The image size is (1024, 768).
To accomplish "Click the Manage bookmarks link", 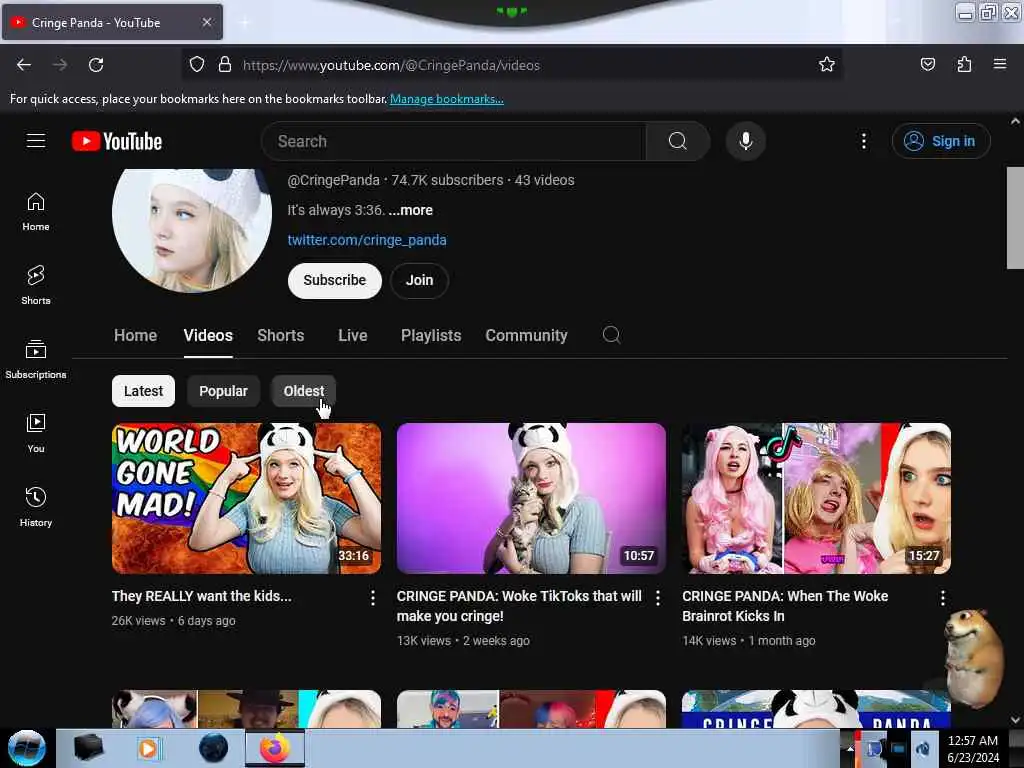I will [x=447, y=99].
